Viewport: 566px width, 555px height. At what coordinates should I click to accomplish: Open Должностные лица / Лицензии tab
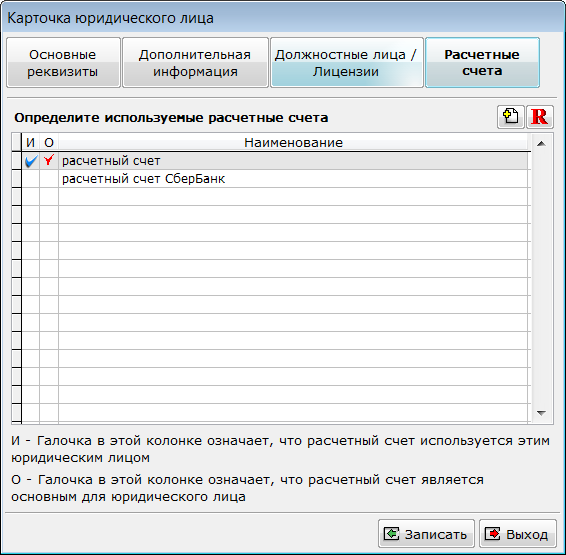click(347, 62)
